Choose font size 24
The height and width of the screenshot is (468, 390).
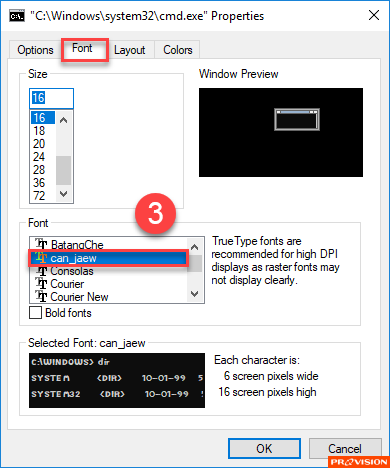point(43,156)
